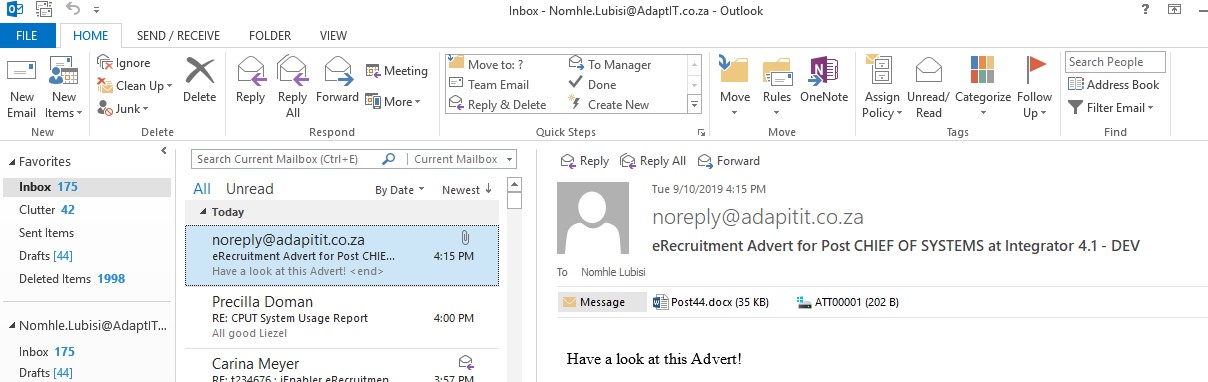
Task: Open OneNote from the Move group
Action: click(x=823, y=72)
